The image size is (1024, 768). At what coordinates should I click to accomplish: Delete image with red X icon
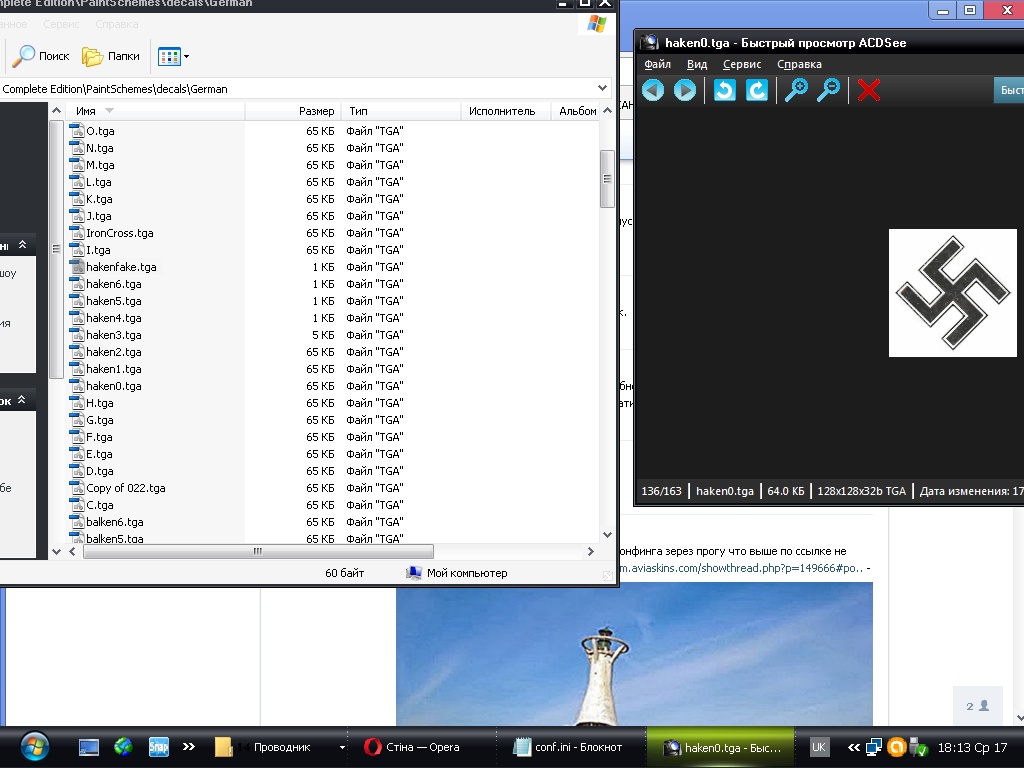(869, 90)
